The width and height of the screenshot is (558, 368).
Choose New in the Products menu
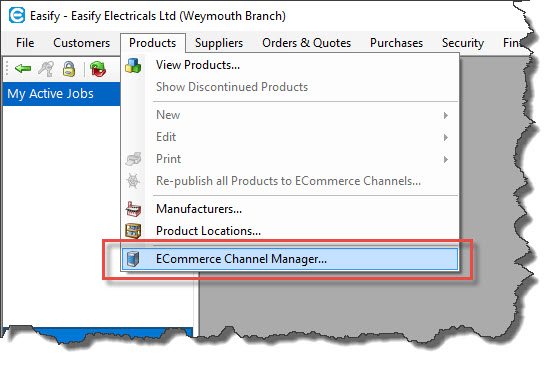point(290,115)
